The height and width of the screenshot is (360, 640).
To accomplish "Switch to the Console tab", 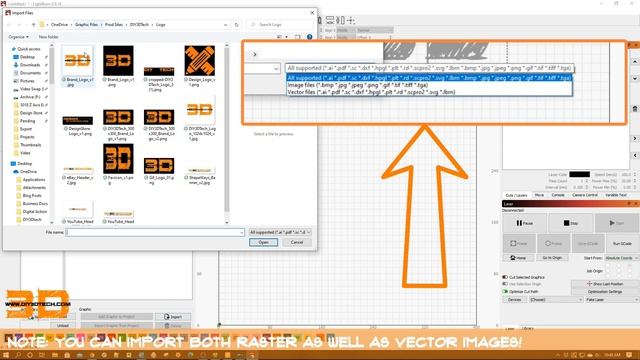I will 558,196.
